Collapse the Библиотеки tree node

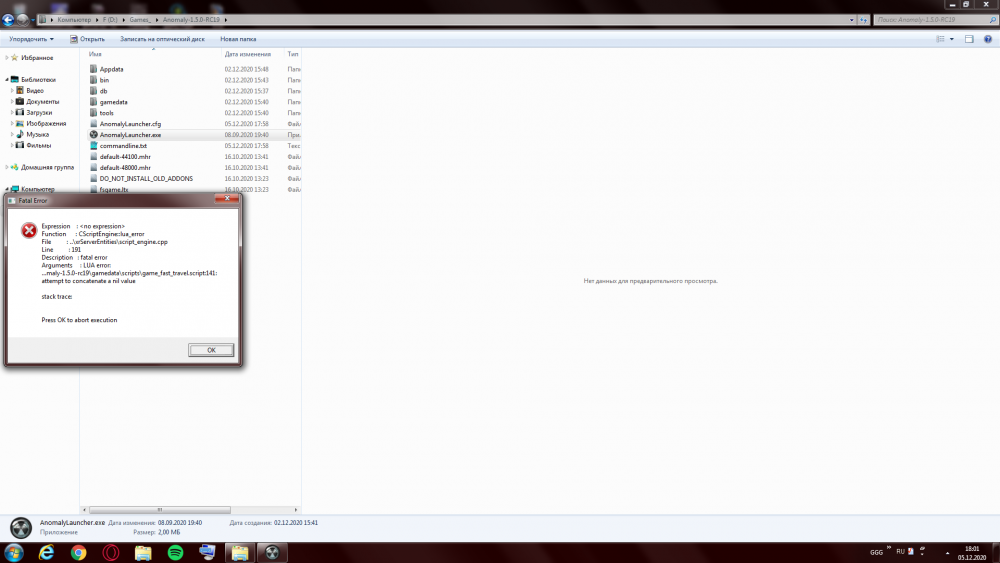pyautogui.click(x=7, y=80)
